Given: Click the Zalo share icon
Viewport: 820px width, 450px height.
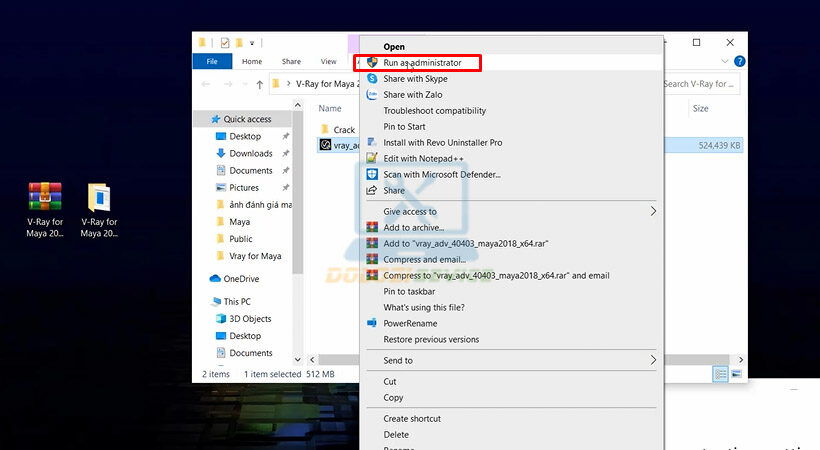Looking at the screenshot, I should 372,94.
